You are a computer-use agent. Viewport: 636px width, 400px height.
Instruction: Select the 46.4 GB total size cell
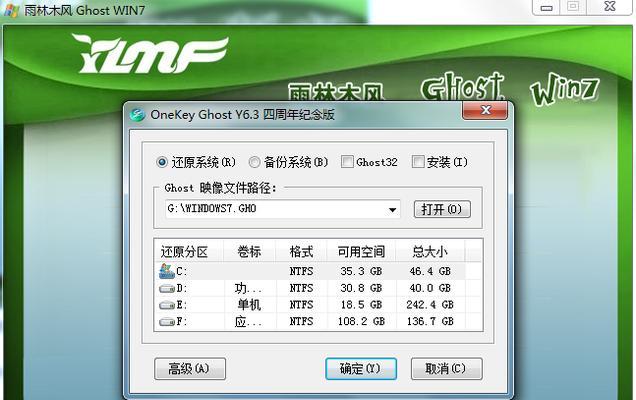430,271
